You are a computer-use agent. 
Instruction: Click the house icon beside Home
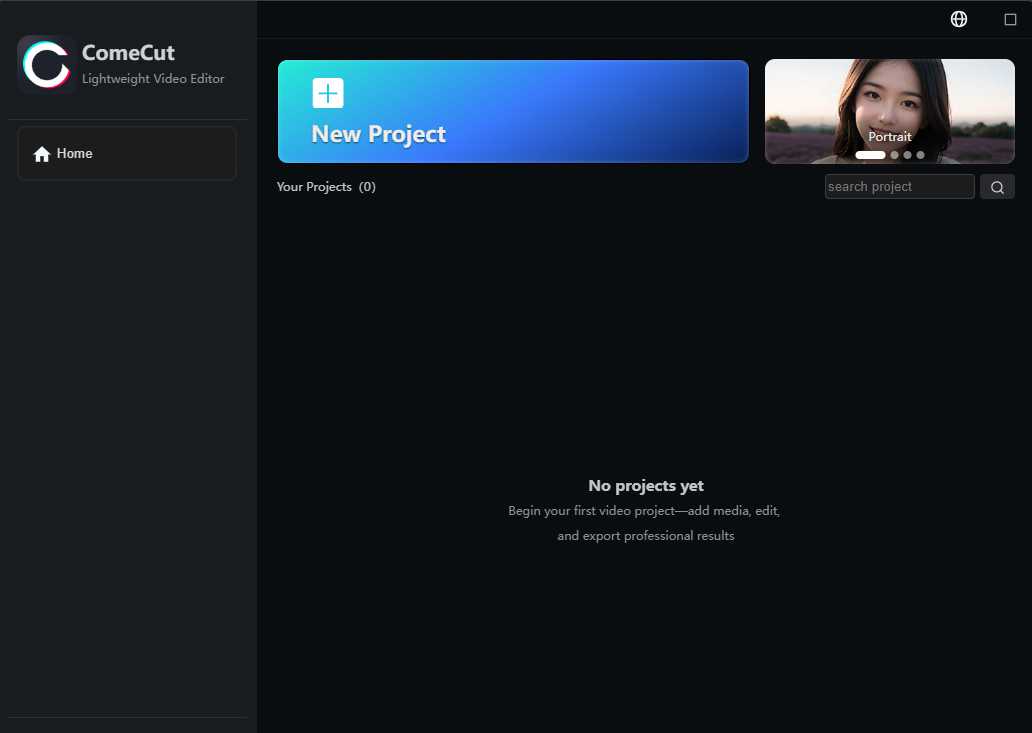point(42,154)
